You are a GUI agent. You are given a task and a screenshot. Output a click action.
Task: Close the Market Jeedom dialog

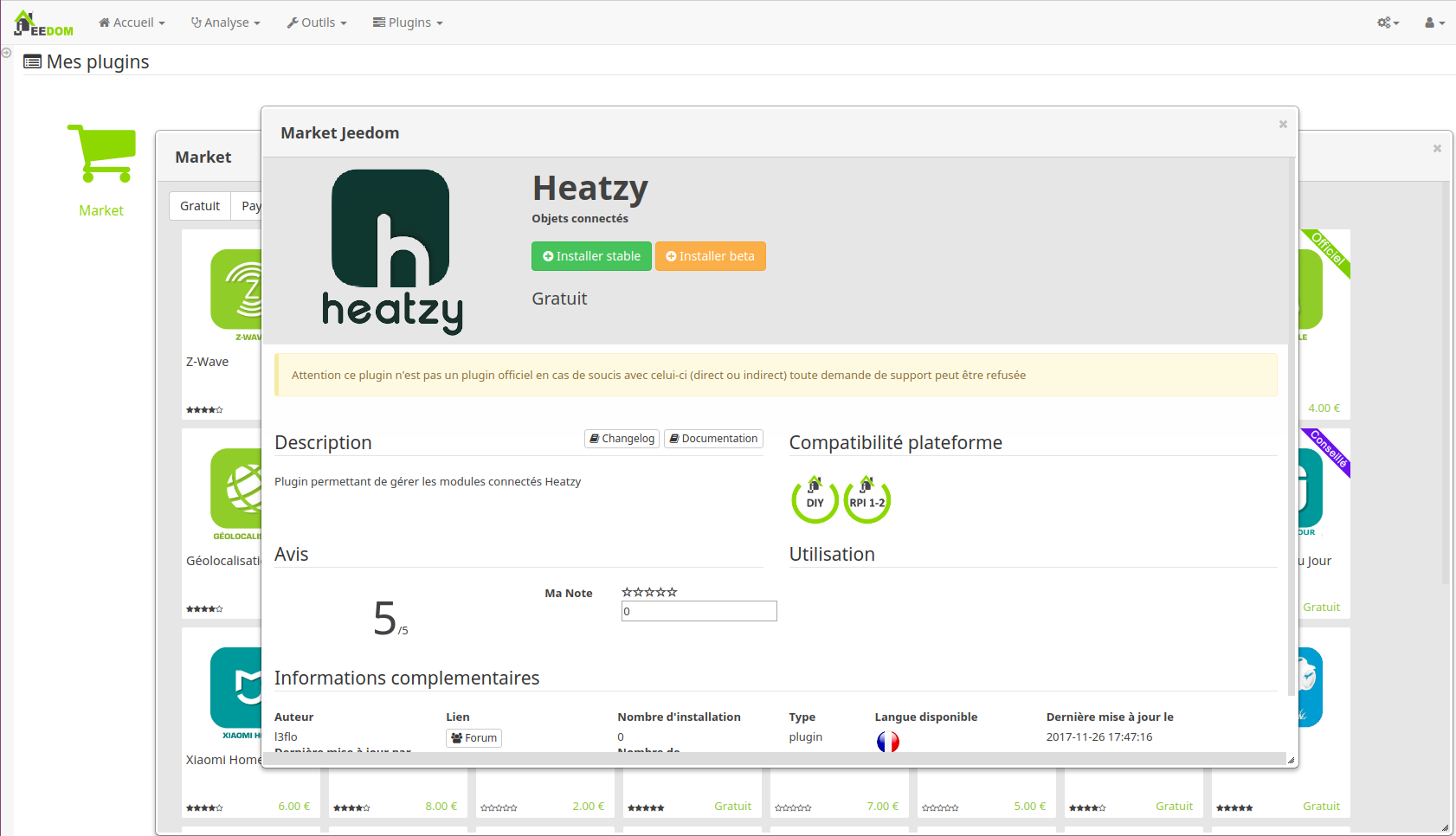pyautogui.click(x=1283, y=125)
